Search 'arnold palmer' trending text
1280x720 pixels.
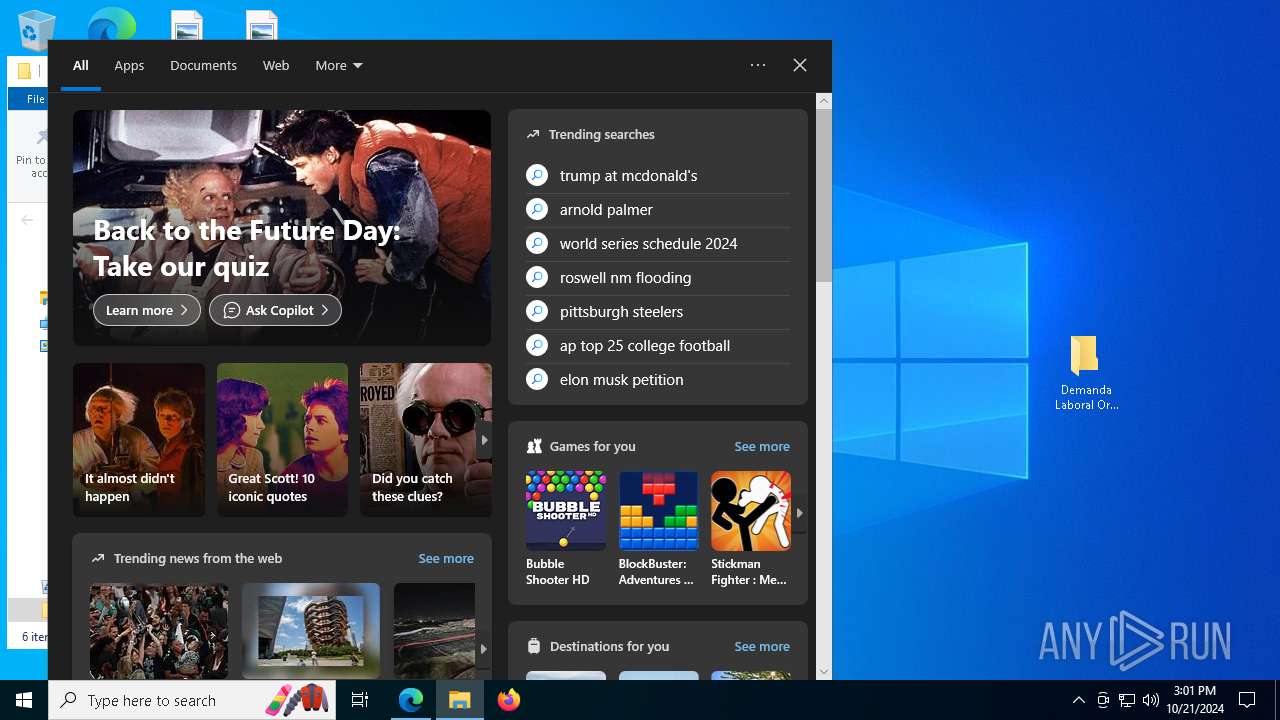tap(606, 209)
